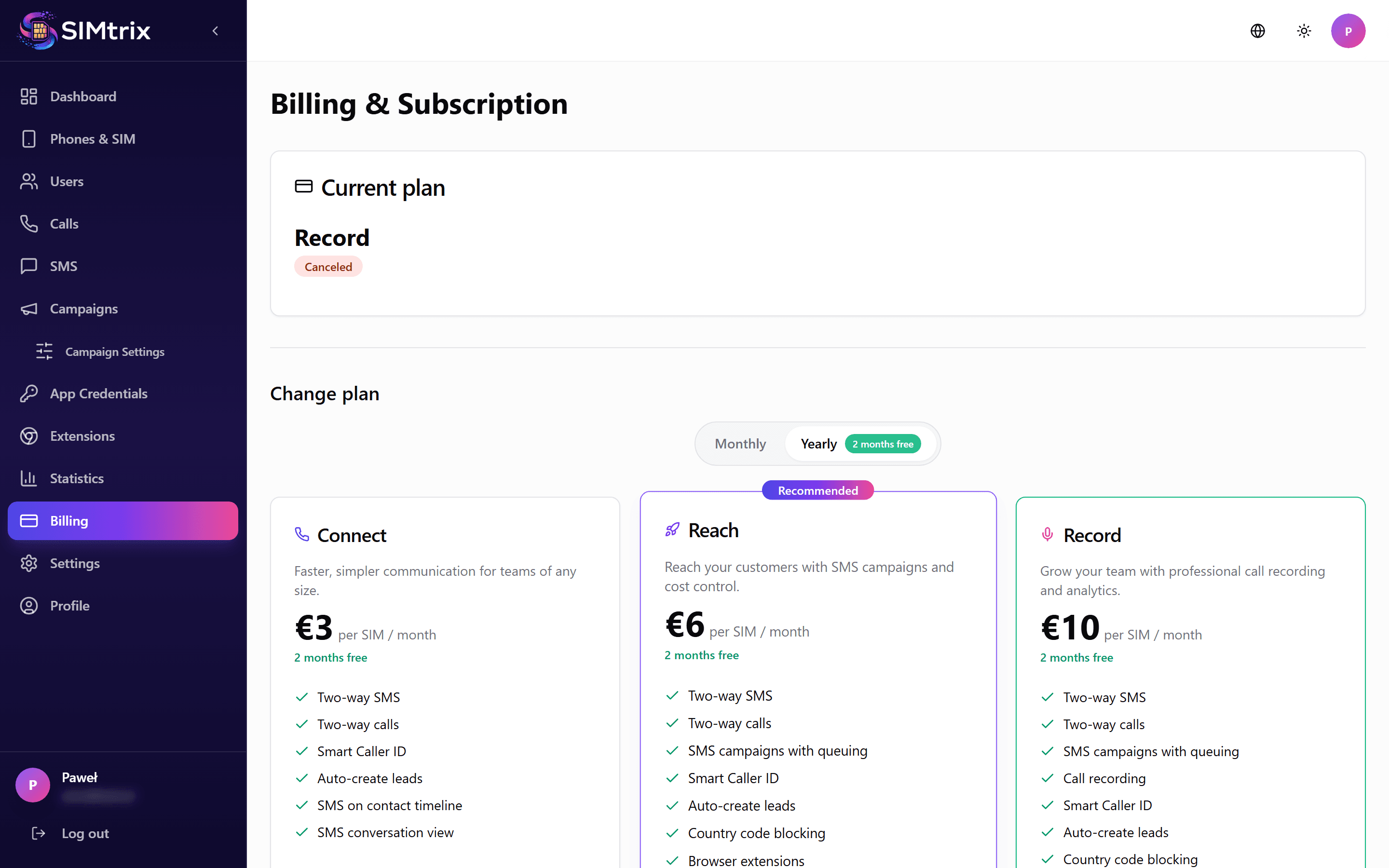
Task: Select the Yearly billing option
Action: pos(818,444)
